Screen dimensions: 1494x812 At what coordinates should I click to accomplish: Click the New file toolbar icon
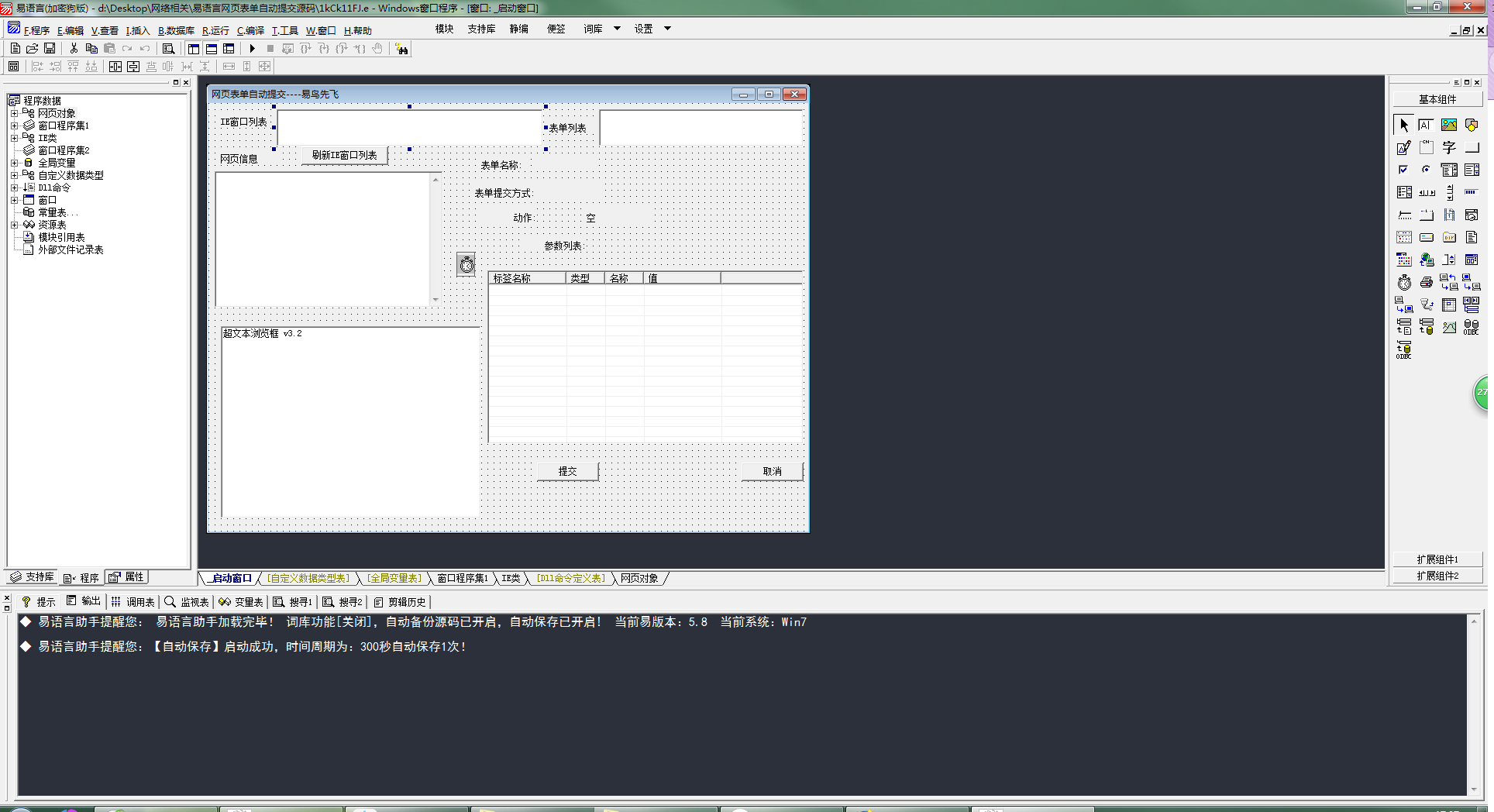click(x=15, y=48)
